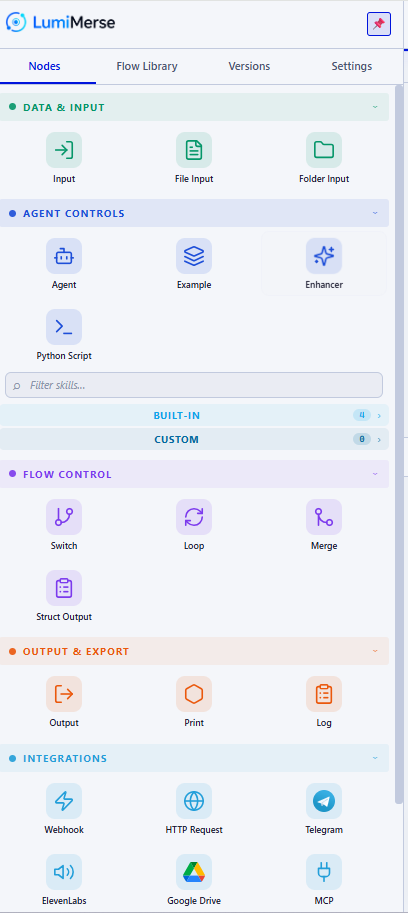Open the Versions tab
Screen dimensions: 408x913
[x=249, y=66]
